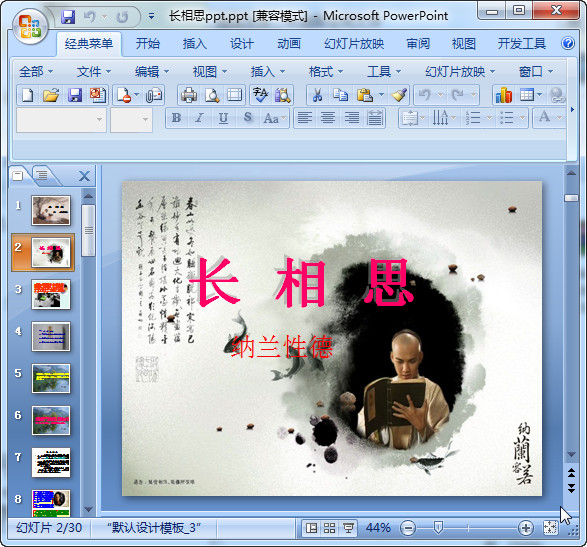The width and height of the screenshot is (587, 547).
Task: Open the font name combo box
Action: coord(61,120)
